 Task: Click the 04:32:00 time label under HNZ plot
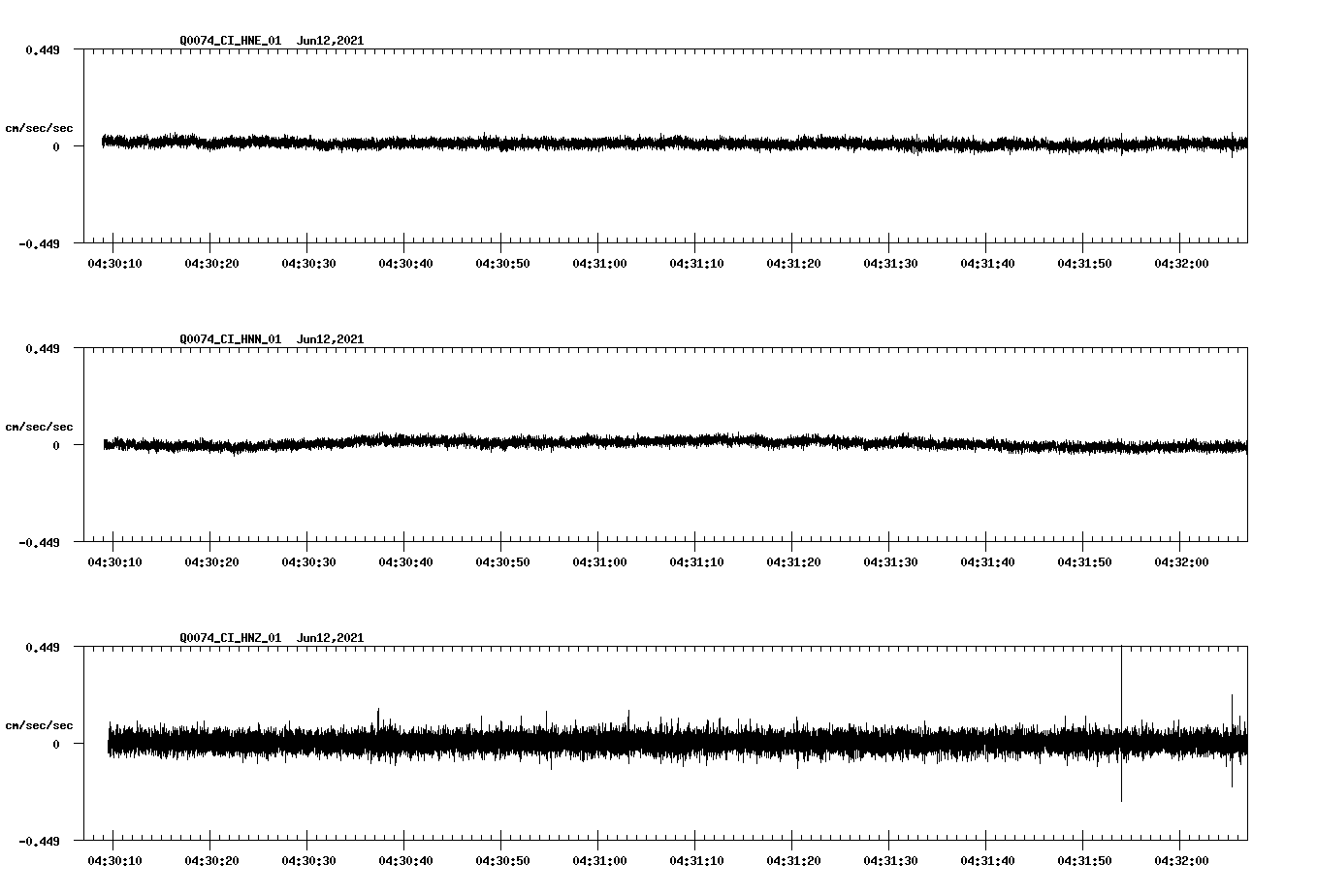click(x=1181, y=861)
